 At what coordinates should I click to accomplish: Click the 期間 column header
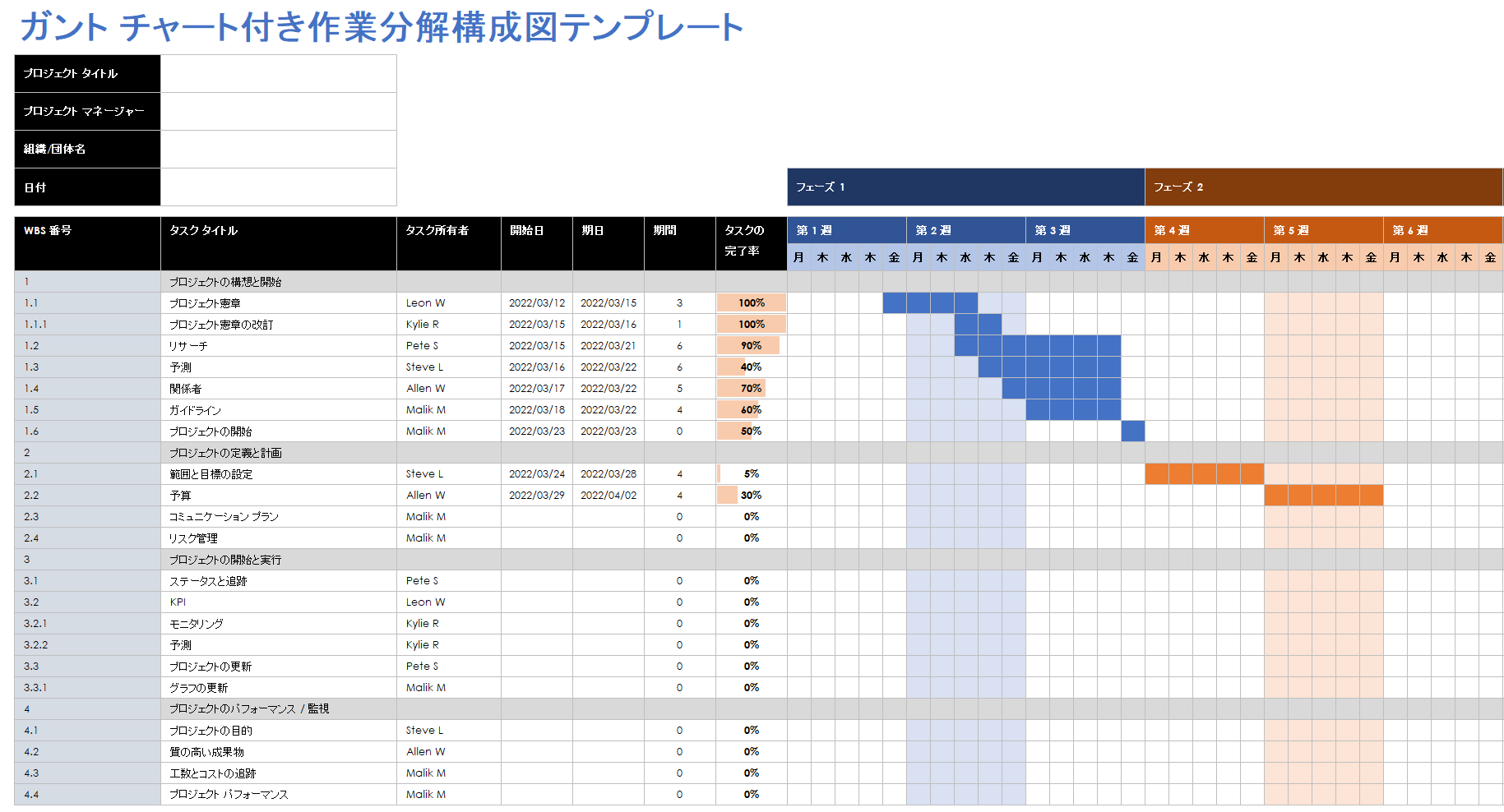680,243
